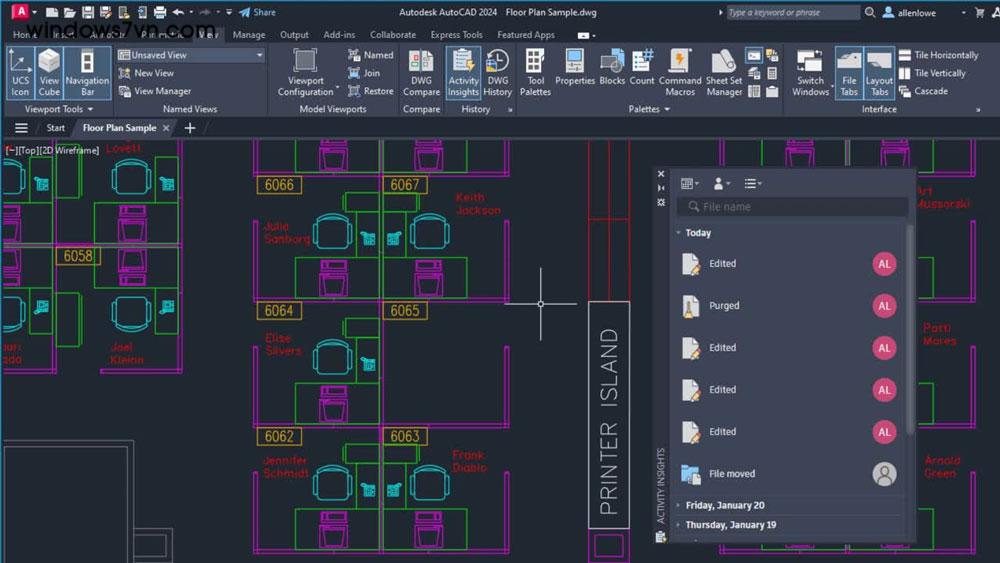This screenshot has width=1000, height=563.
Task: Open the Command Macros palette
Action: 680,73
